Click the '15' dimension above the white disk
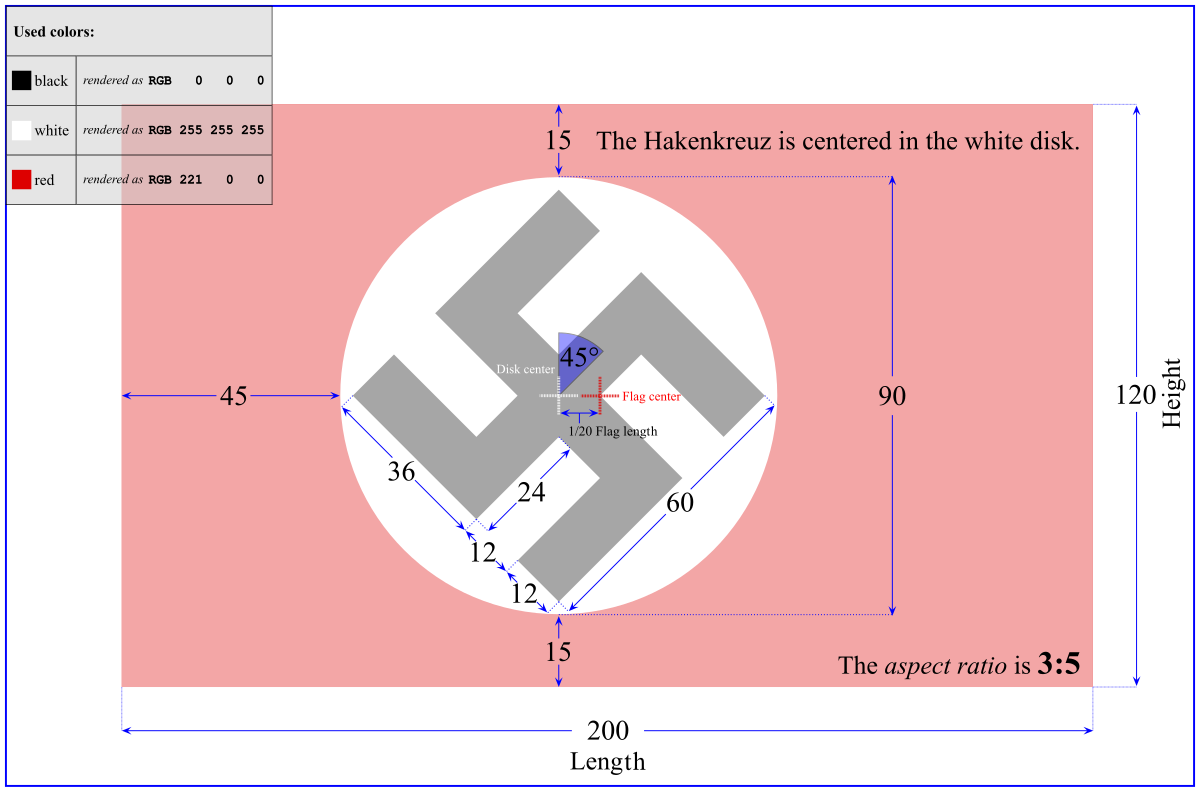Viewport: 1200px width, 792px height. pyautogui.click(x=558, y=140)
